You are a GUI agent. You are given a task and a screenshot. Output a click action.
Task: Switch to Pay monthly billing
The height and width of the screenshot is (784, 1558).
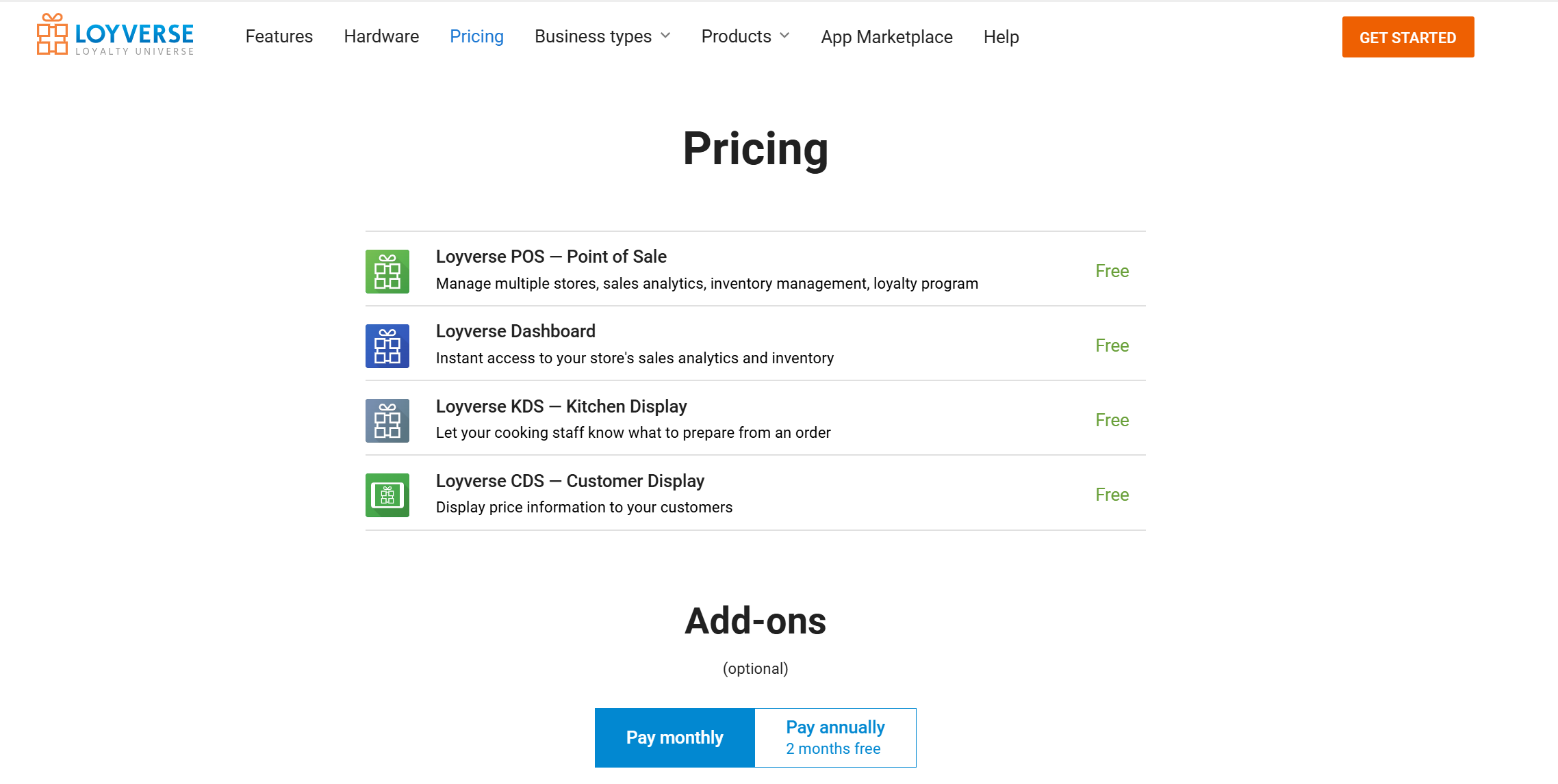pyautogui.click(x=675, y=737)
